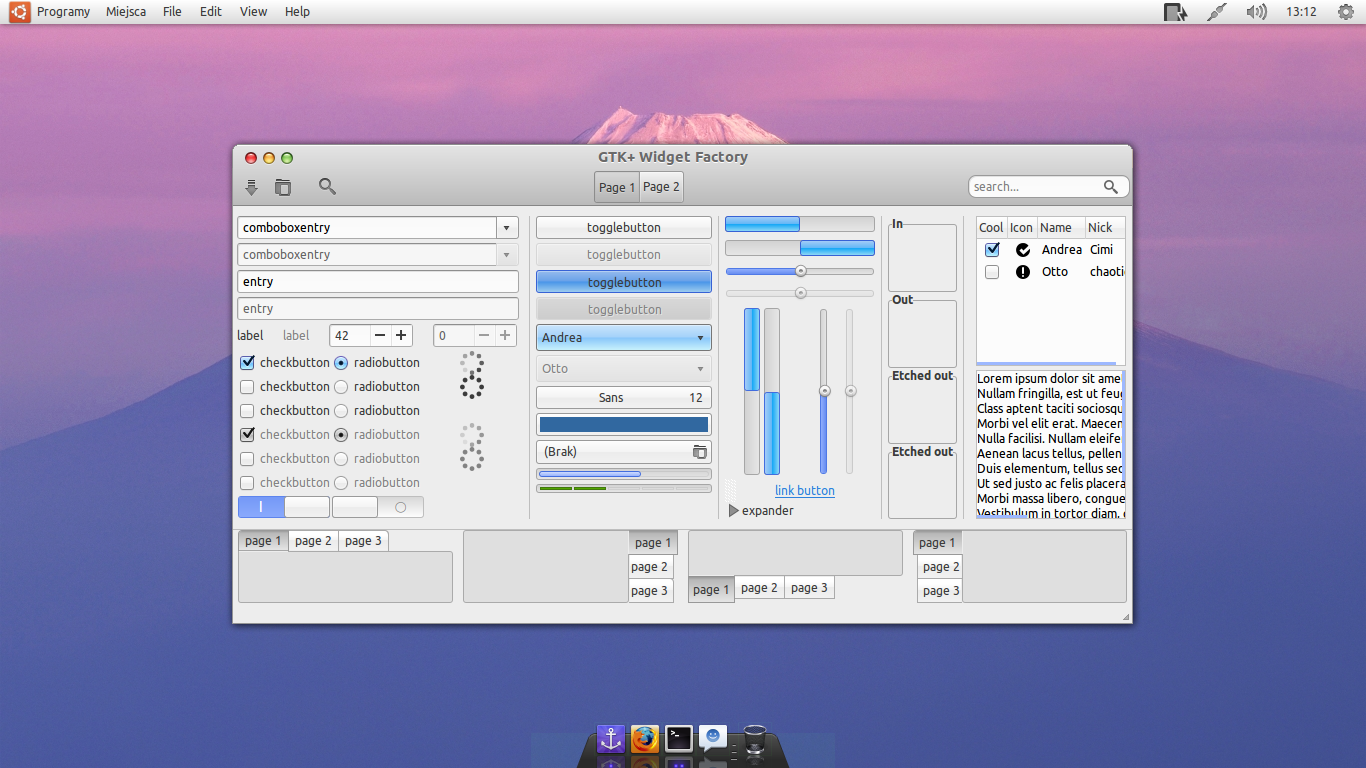
Task: Follow the link button
Action: click(x=805, y=490)
